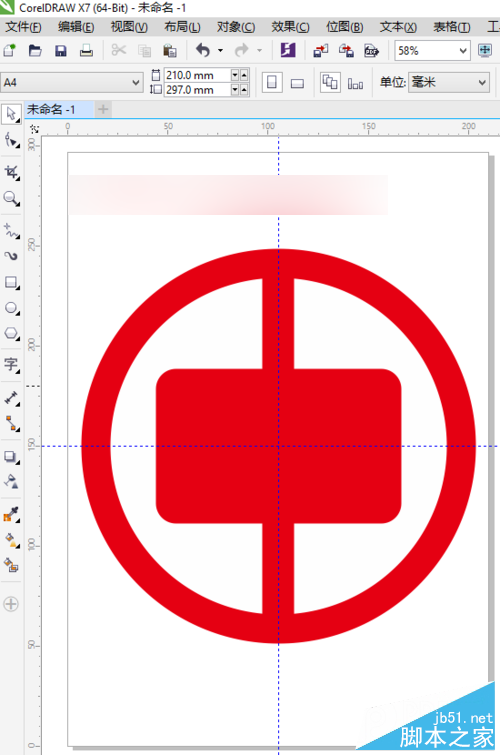Viewport: 500px width, 755px height.
Task: Click the page height 297.0 mm field
Action: [197, 90]
